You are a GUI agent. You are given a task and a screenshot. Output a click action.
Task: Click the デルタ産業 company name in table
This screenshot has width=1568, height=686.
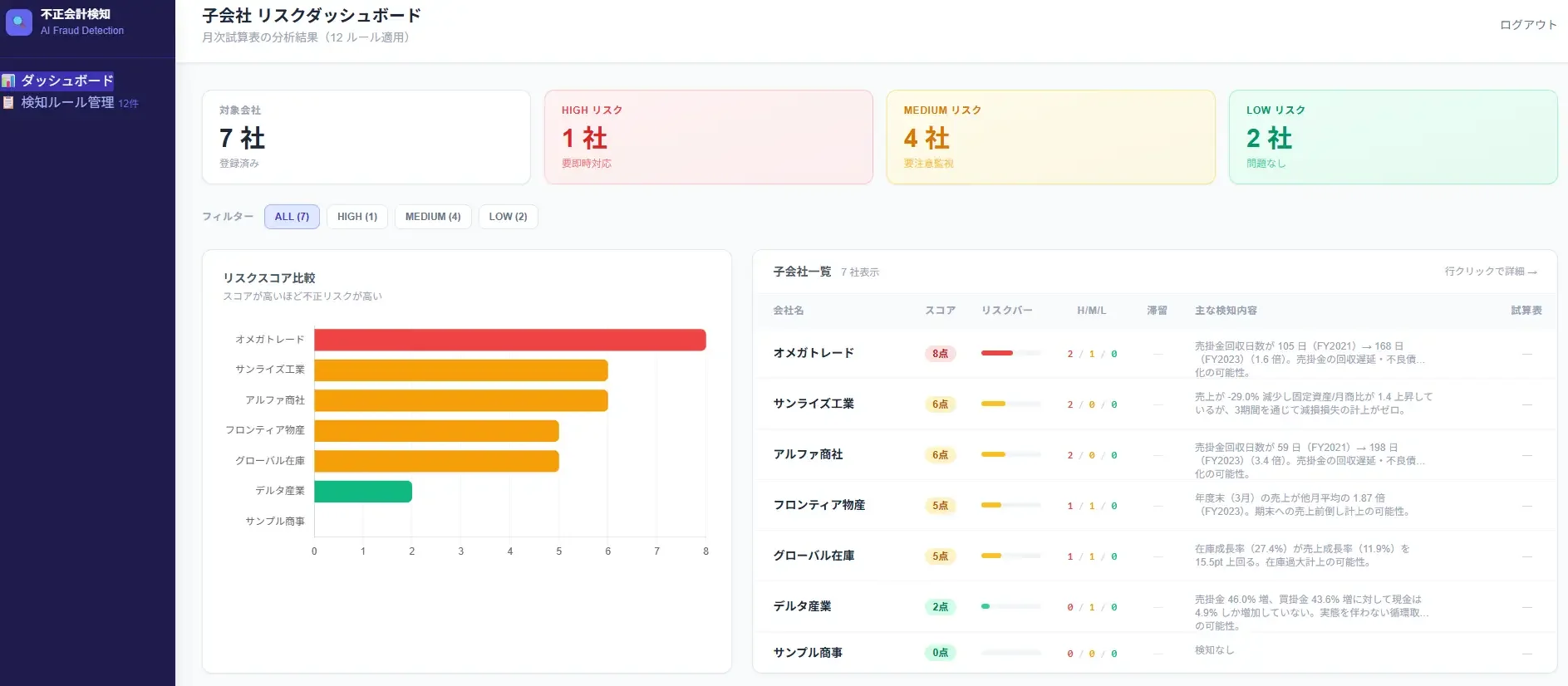(802, 606)
